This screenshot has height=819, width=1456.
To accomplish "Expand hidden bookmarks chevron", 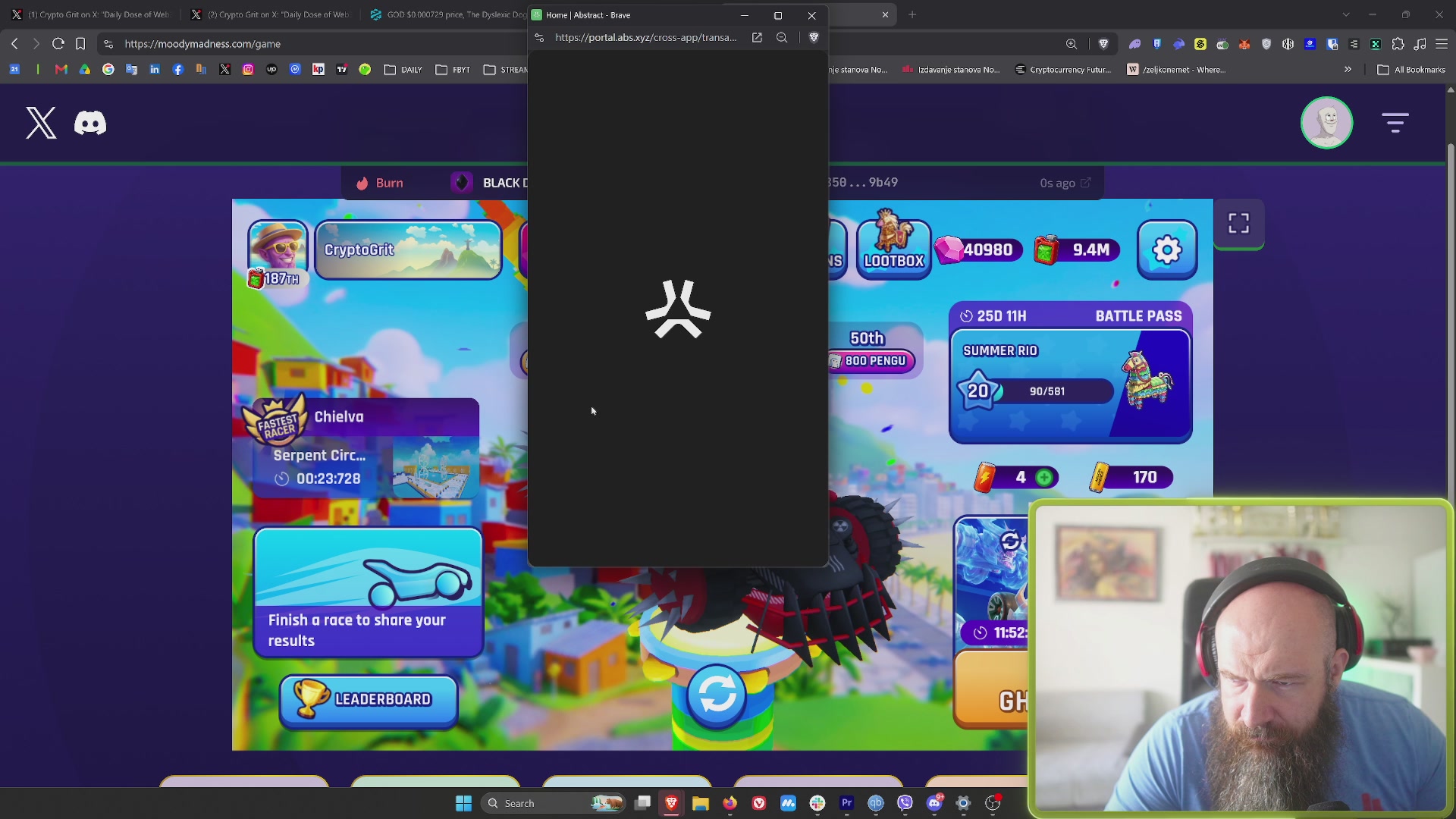I will tap(1348, 69).
